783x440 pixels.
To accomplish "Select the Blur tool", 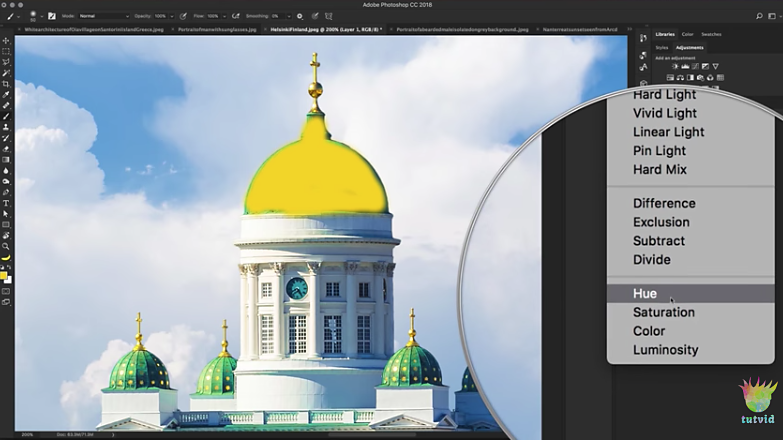I will click(6, 171).
